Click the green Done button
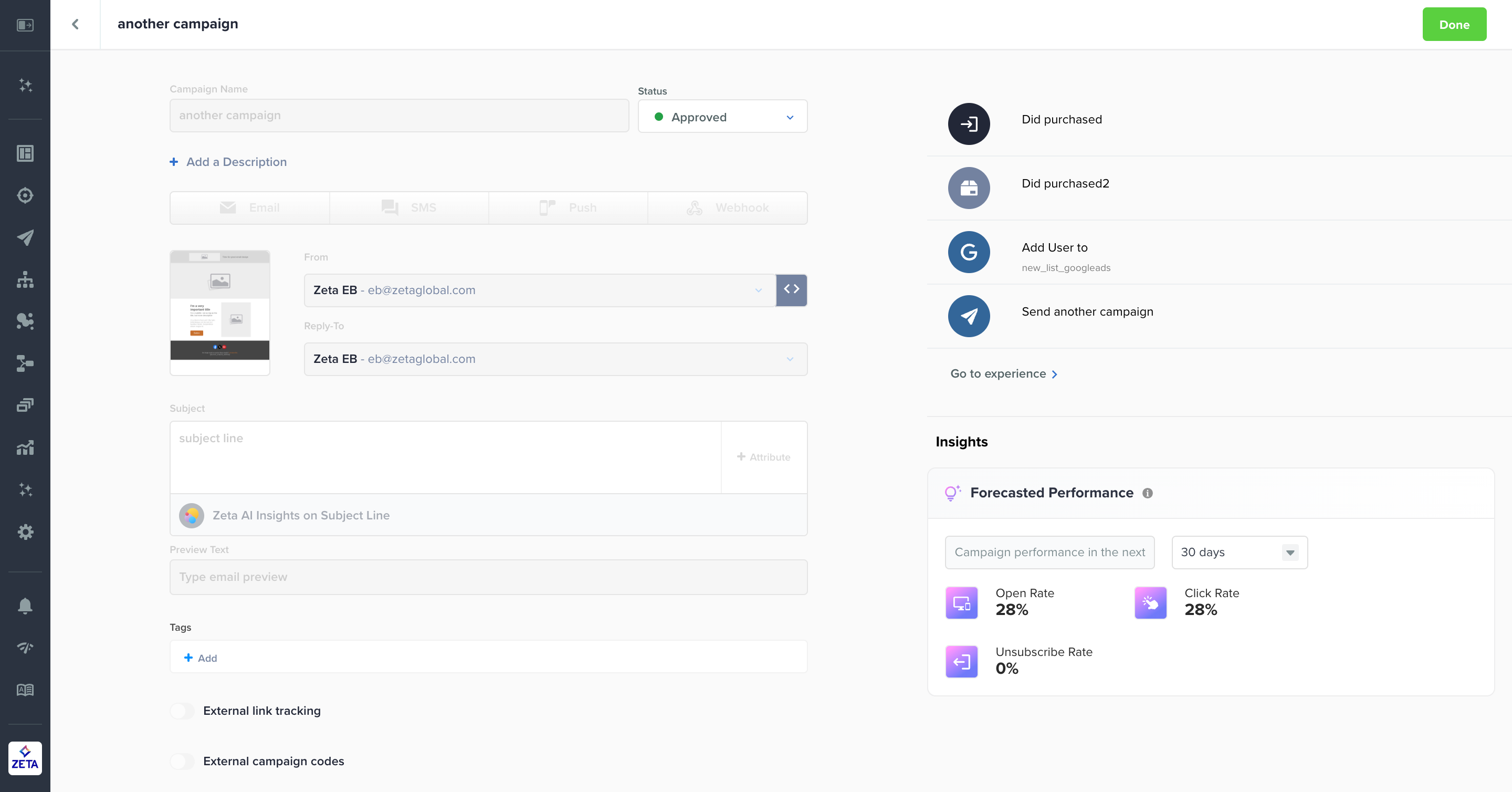Image resolution: width=1512 pixels, height=792 pixels. tap(1454, 25)
